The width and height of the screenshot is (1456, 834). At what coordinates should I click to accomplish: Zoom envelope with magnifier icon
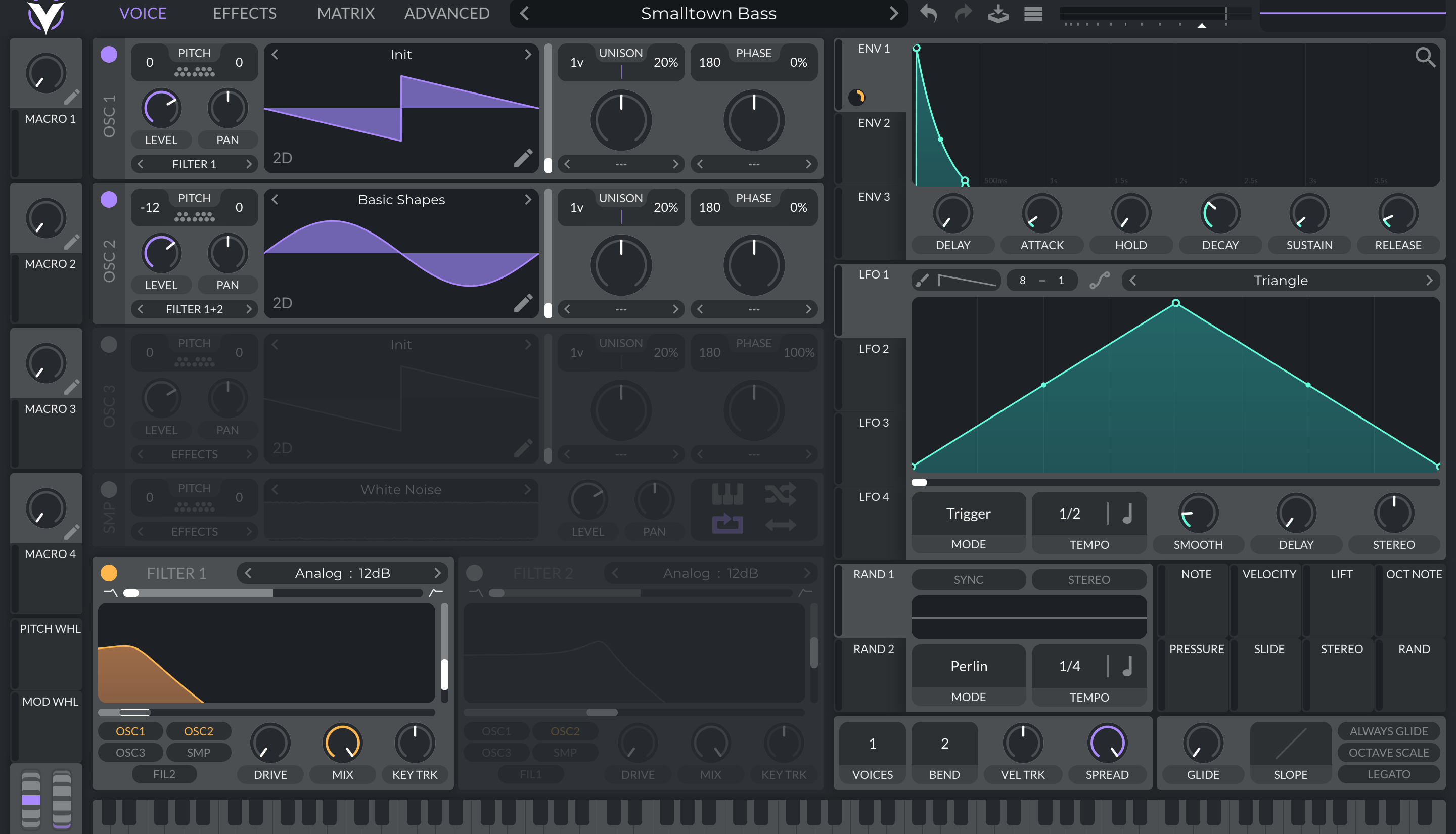1425,57
